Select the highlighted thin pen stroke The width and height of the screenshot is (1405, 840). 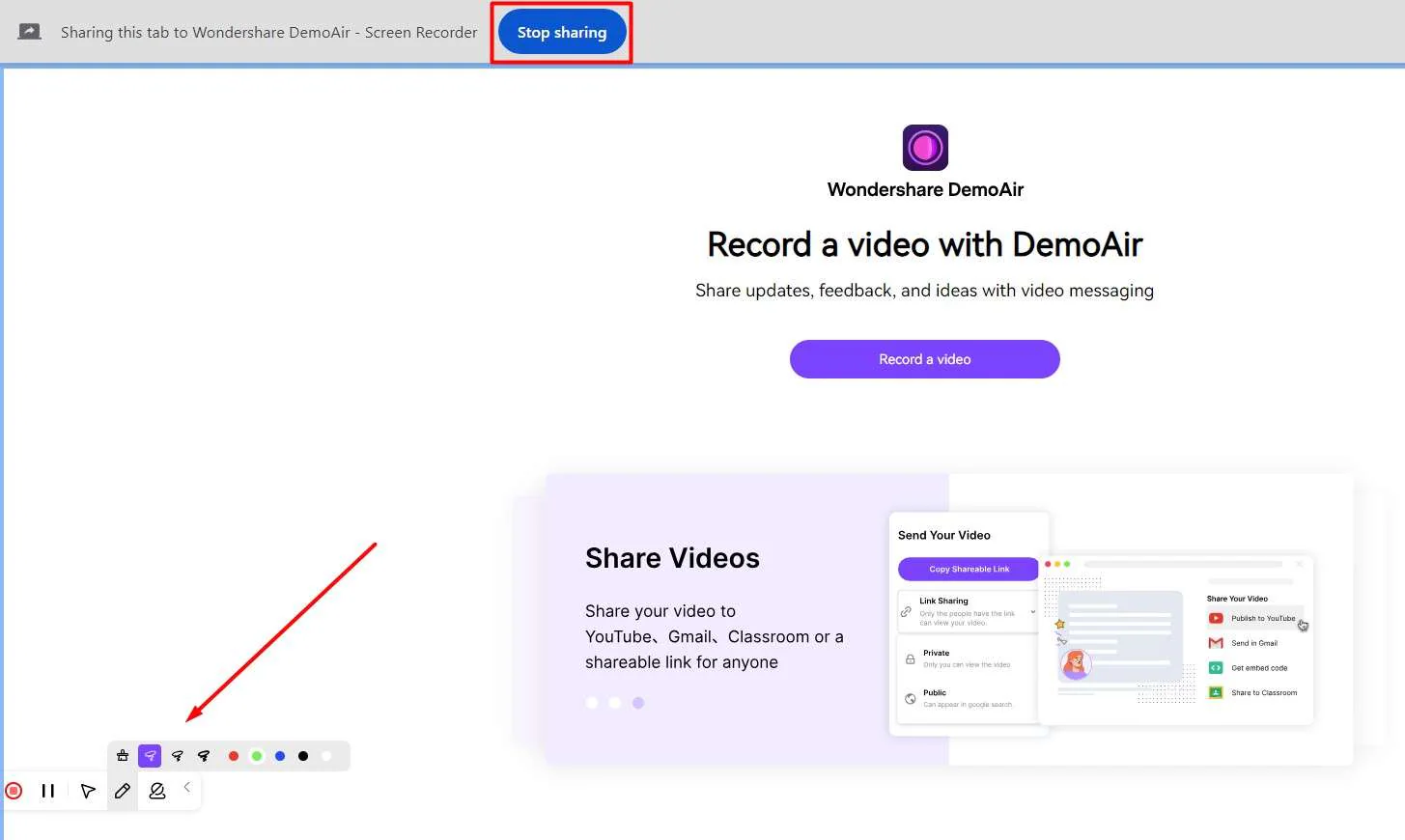[x=150, y=756]
